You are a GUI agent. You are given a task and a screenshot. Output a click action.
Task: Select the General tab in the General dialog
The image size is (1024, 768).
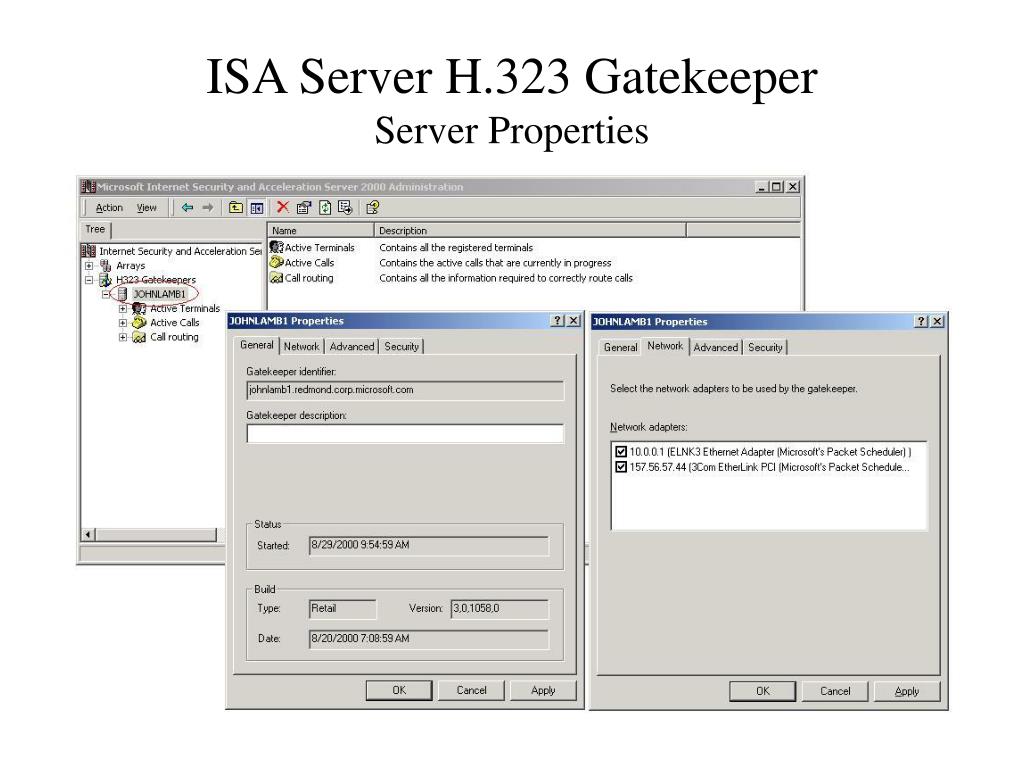[x=257, y=345]
